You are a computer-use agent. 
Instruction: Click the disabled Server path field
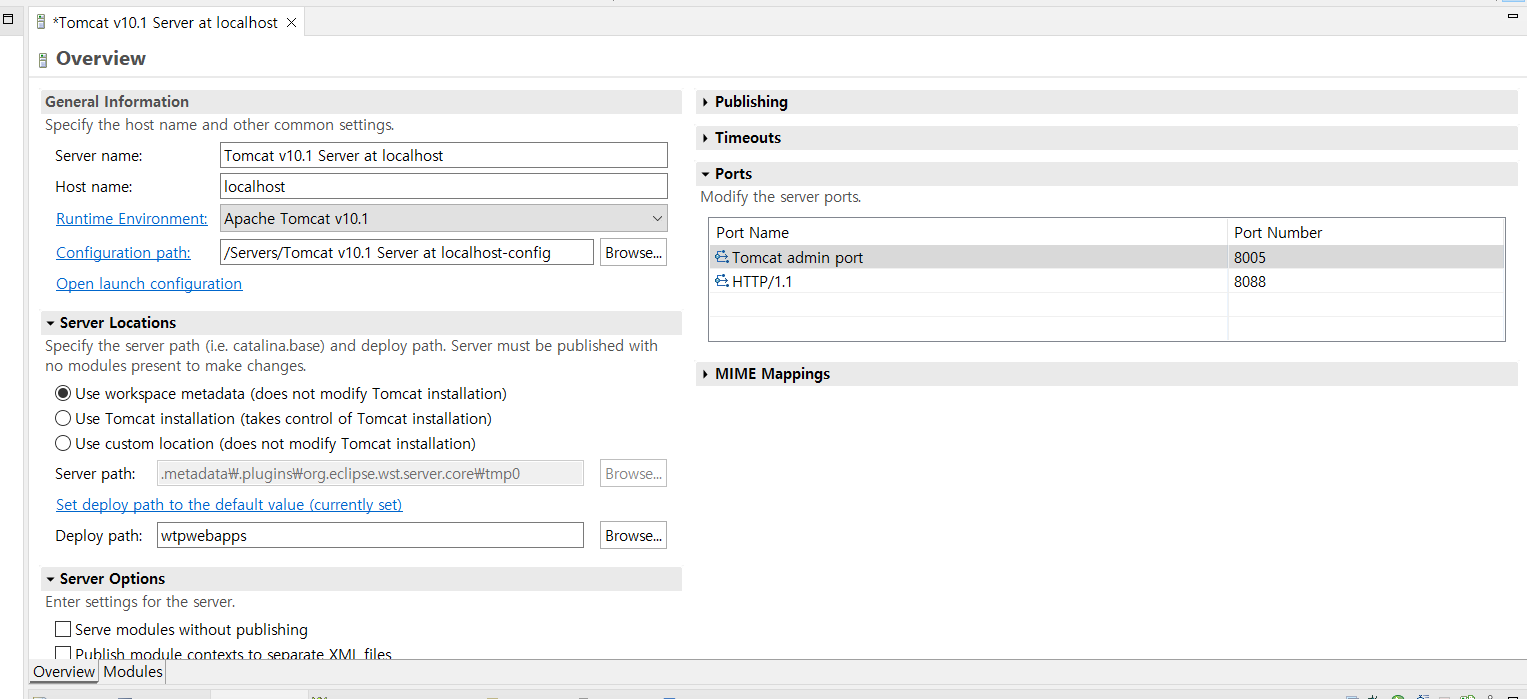coord(370,473)
